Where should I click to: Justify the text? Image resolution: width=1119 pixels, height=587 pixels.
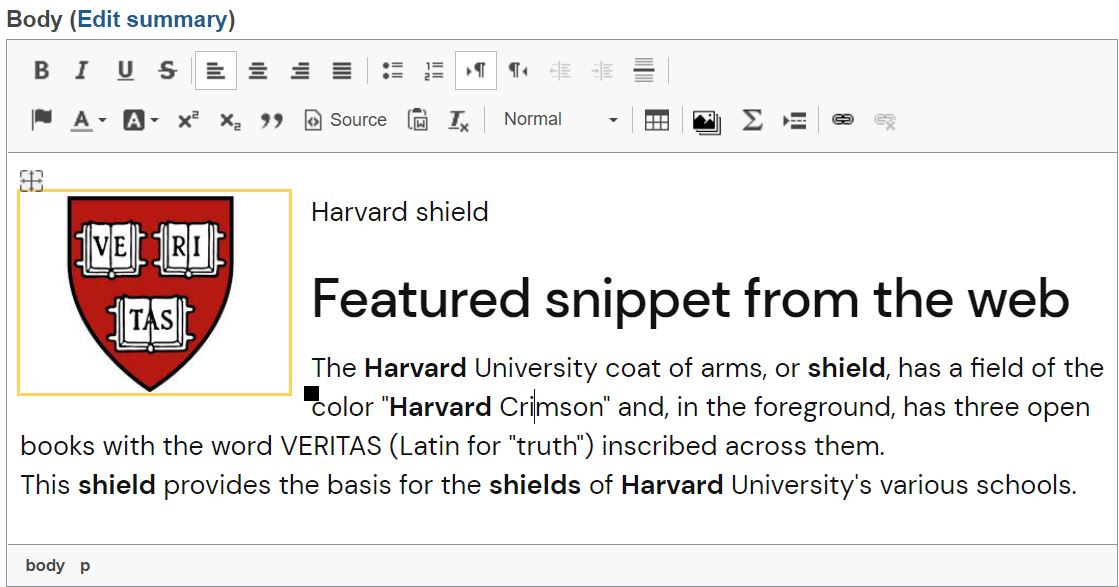(342, 71)
